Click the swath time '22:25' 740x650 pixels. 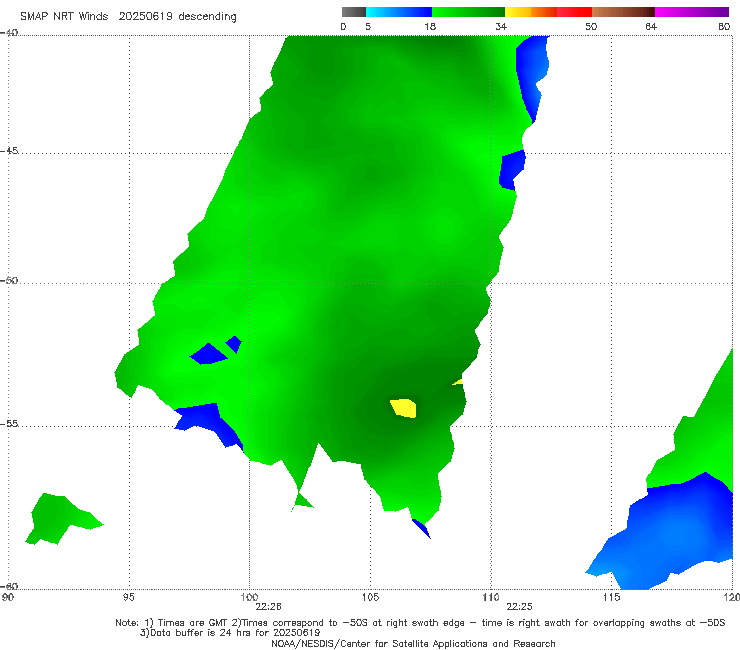pyautogui.click(x=519, y=607)
